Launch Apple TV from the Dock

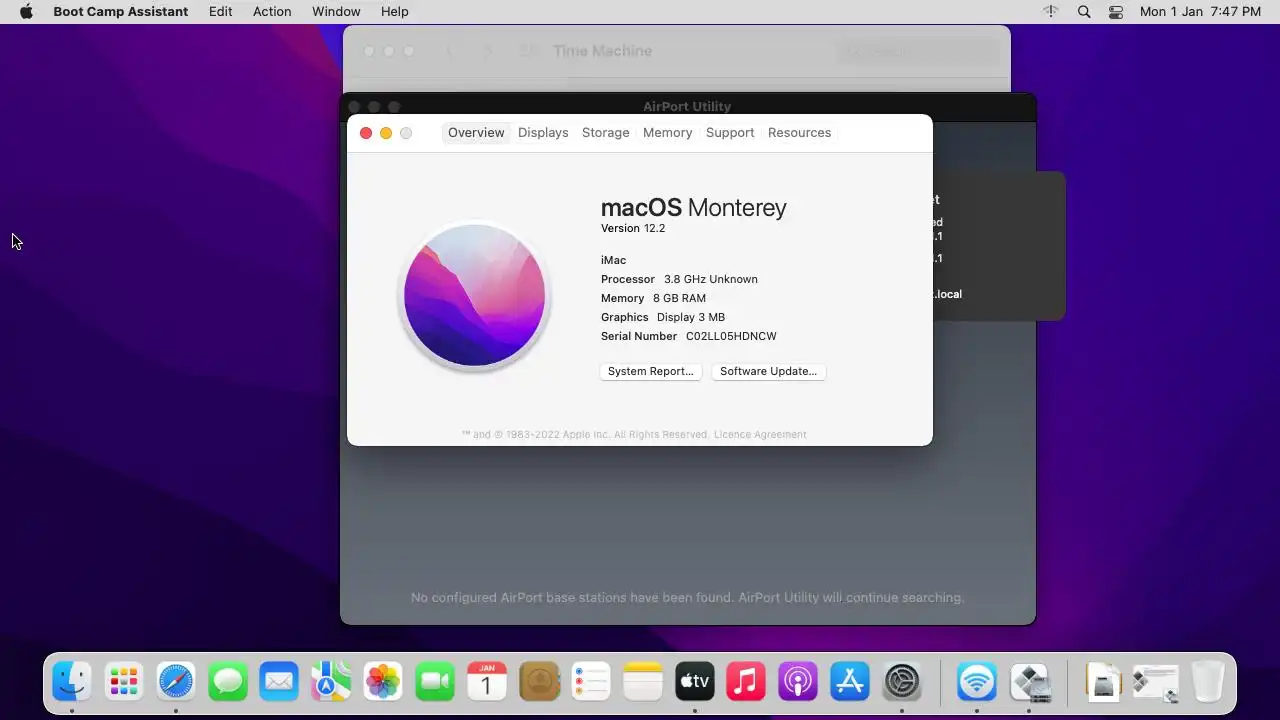point(695,682)
